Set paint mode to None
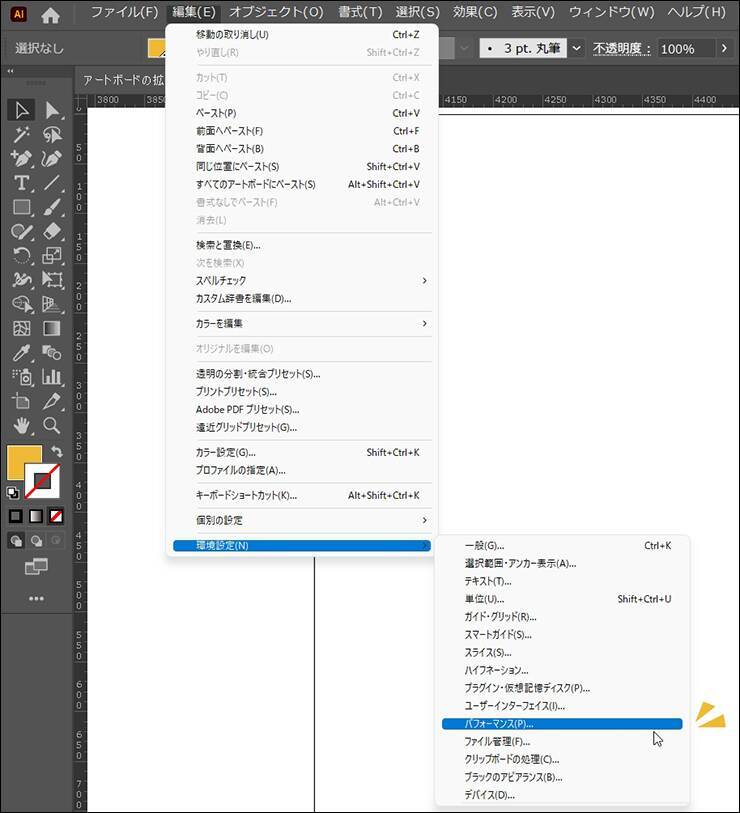 pyautogui.click(x=57, y=516)
